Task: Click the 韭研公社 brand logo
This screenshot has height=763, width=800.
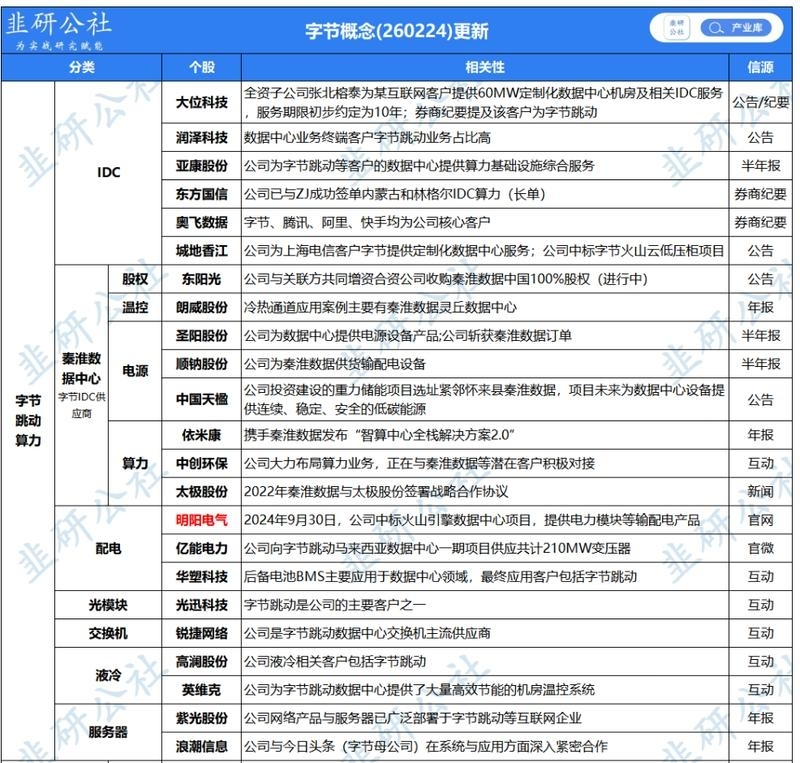Action: [x=58, y=31]
